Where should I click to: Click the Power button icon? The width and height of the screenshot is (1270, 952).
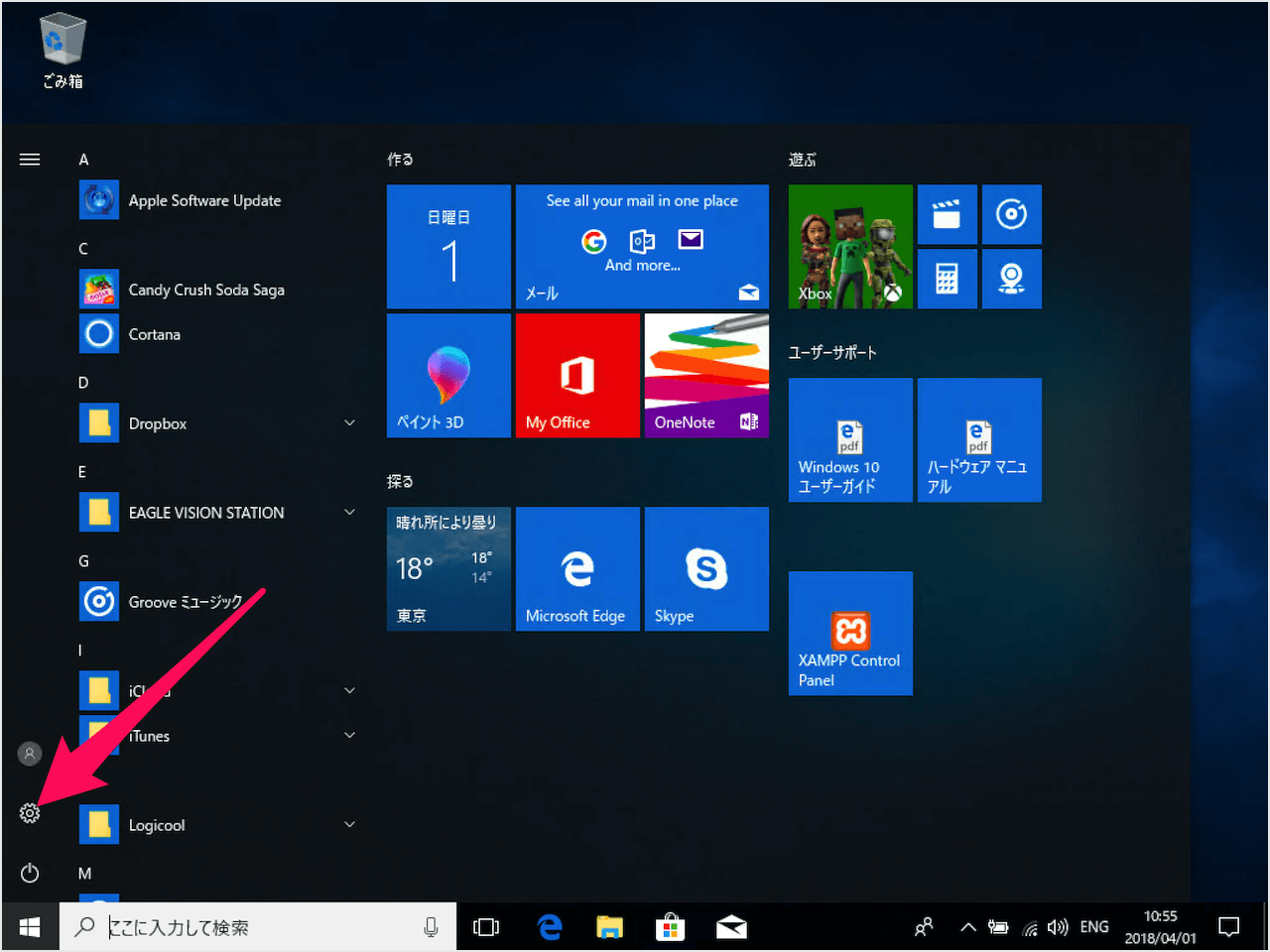(30, 873)
